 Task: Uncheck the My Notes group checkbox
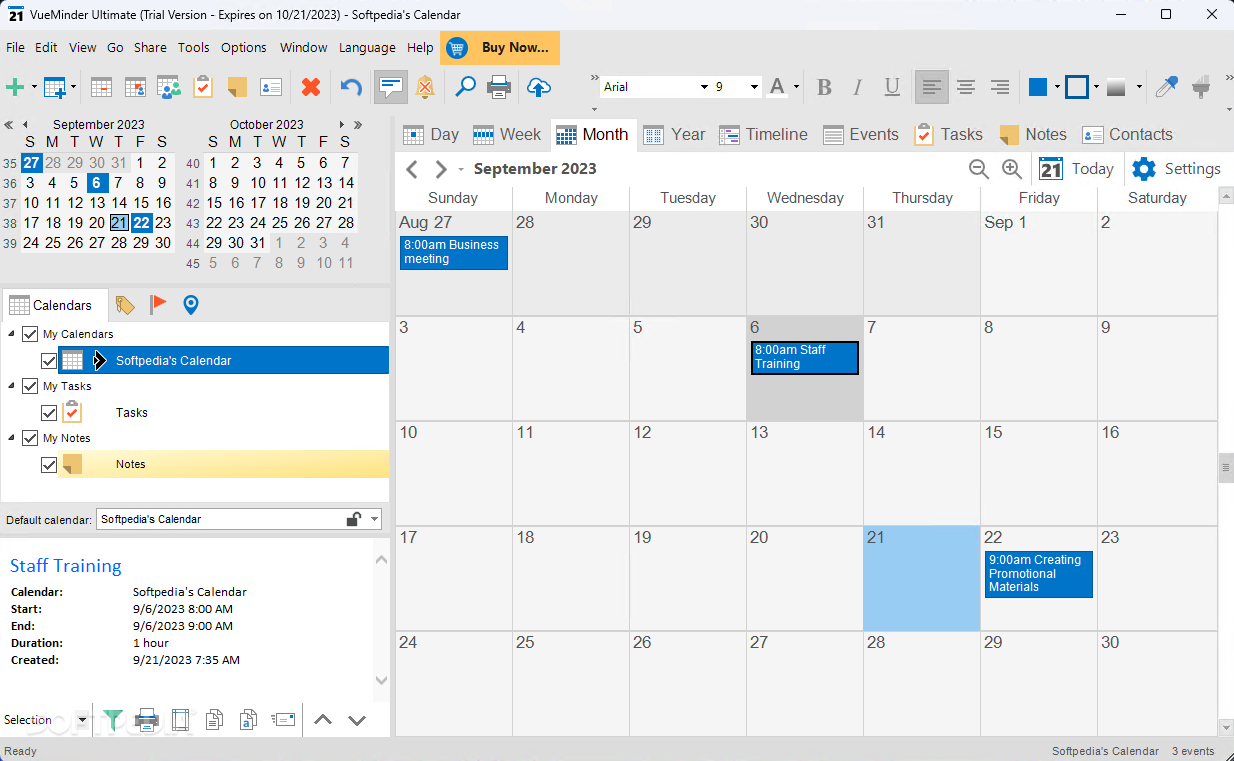coord(30,438)
